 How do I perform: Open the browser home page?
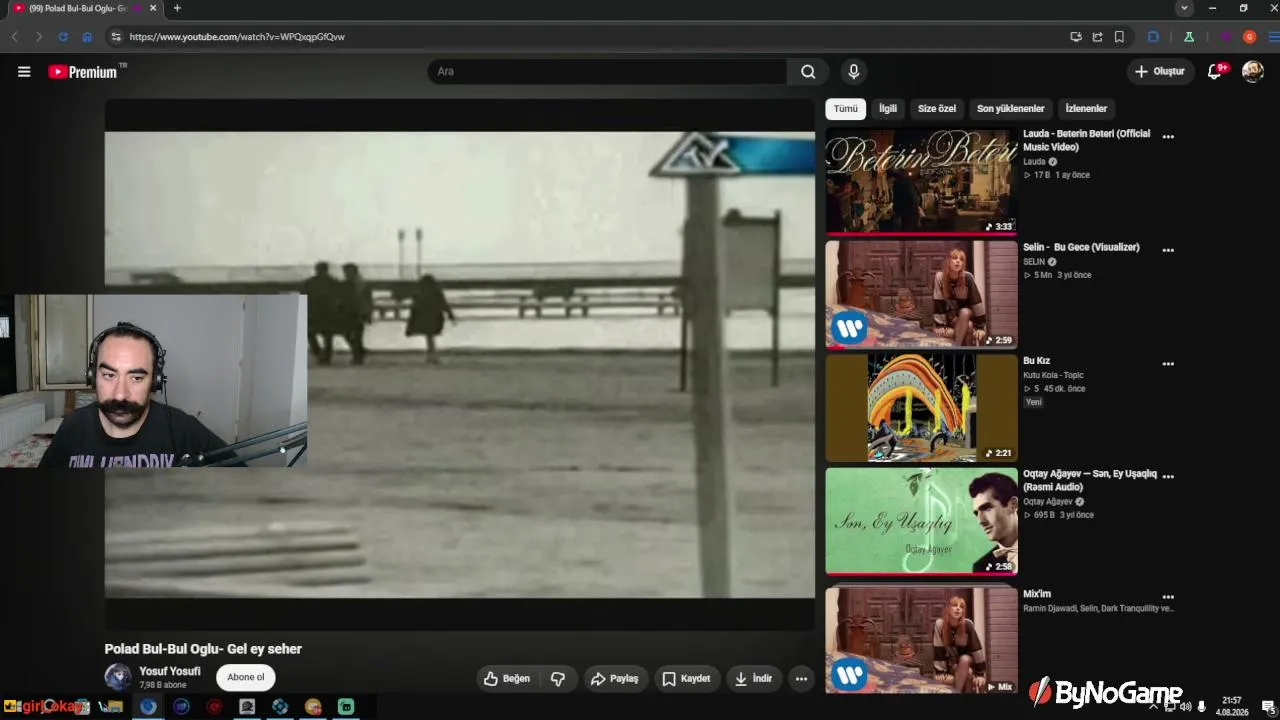[x=87, y=37]
